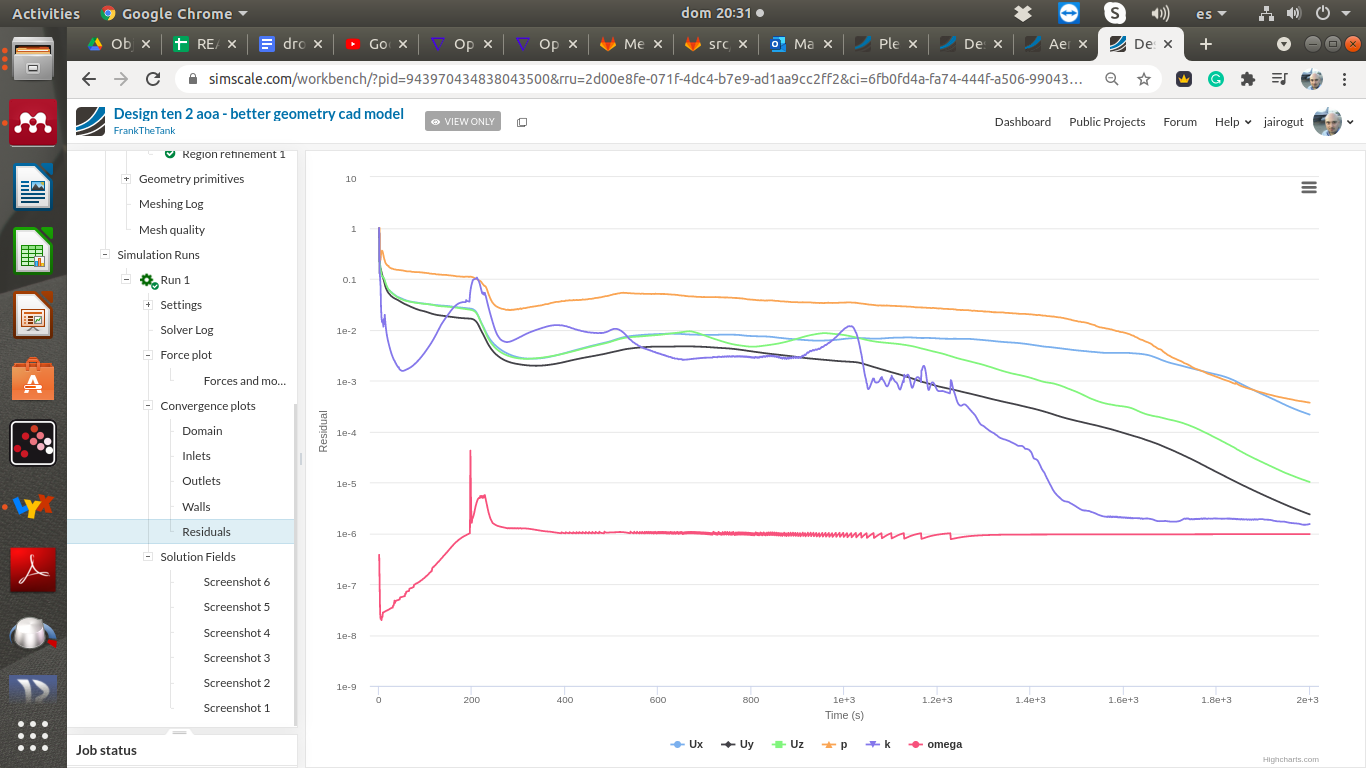Open the chart context menu hamburger icon
The height and width of the screenshot is (768, 1366).
click(x=1309, y=187)
